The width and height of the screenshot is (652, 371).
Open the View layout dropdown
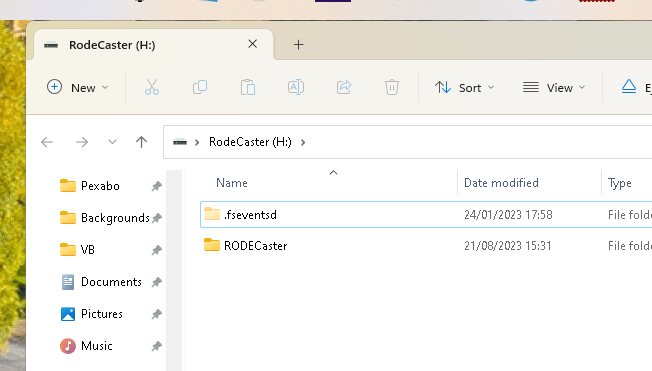click(554, 87)
